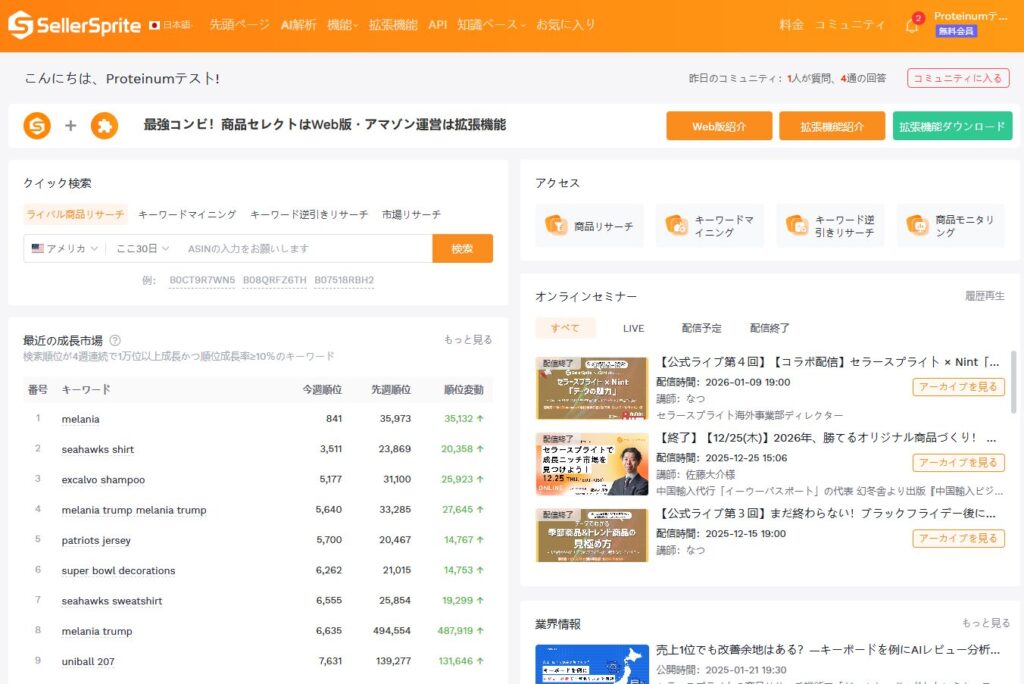Click the SellerSprite logo icon
This screenshot has width=1024, height=684.
(21, 25)
